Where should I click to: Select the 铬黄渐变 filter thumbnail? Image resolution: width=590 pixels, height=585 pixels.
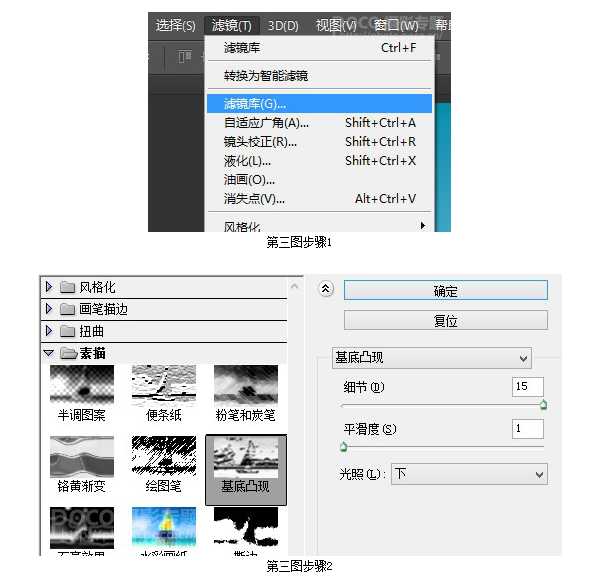tap(82, 456)
